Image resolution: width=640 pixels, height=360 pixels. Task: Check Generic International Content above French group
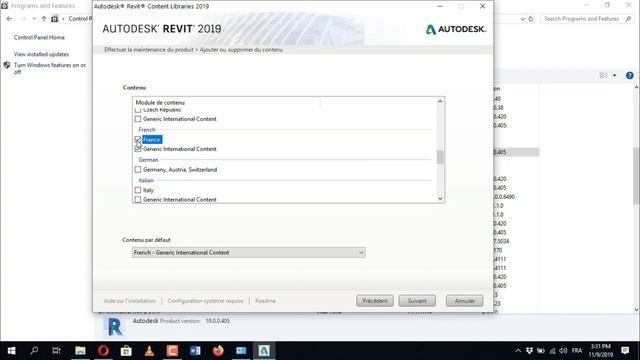(138, 119)
